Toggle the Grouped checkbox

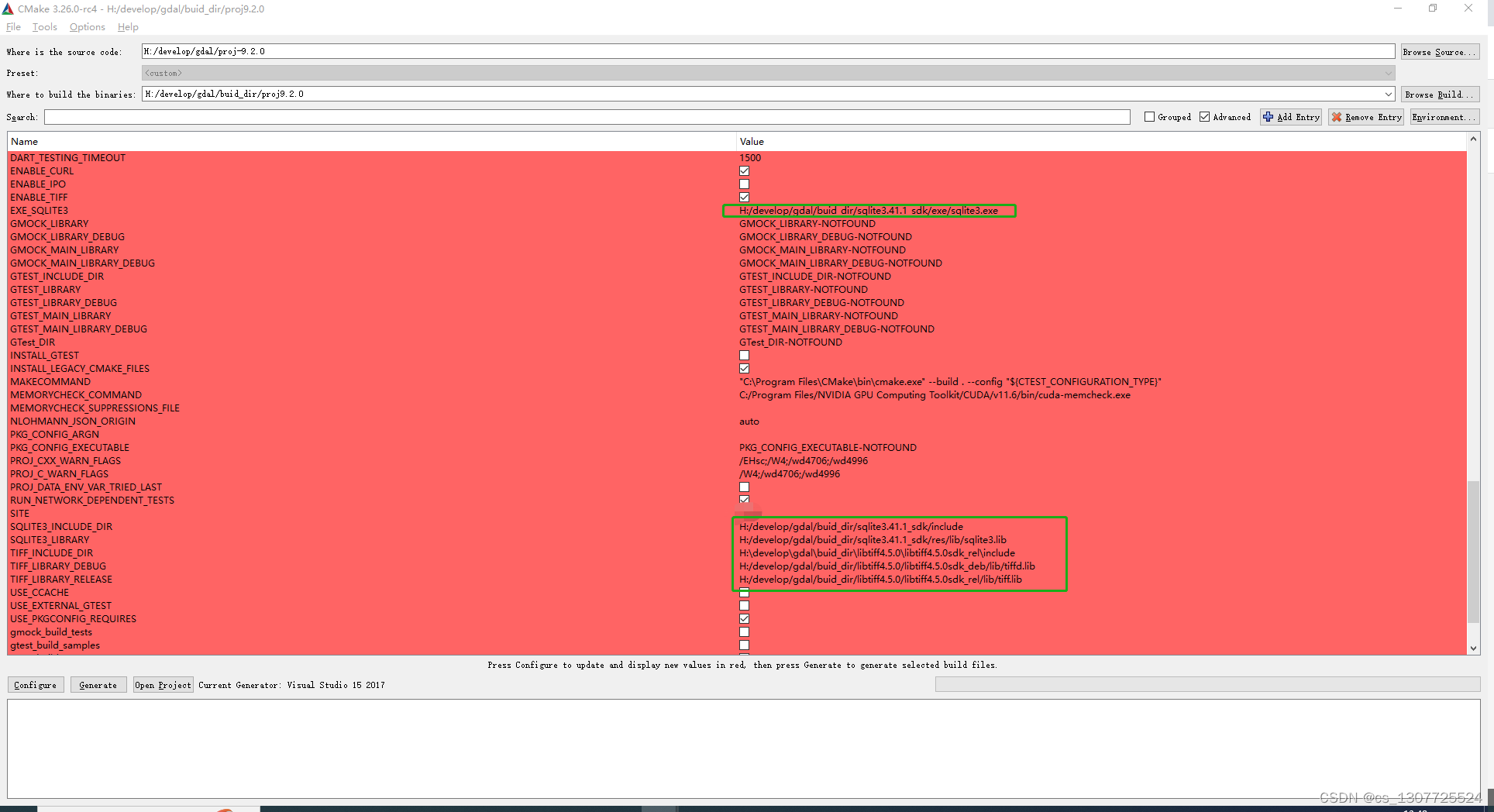(x=1149, y=117)
